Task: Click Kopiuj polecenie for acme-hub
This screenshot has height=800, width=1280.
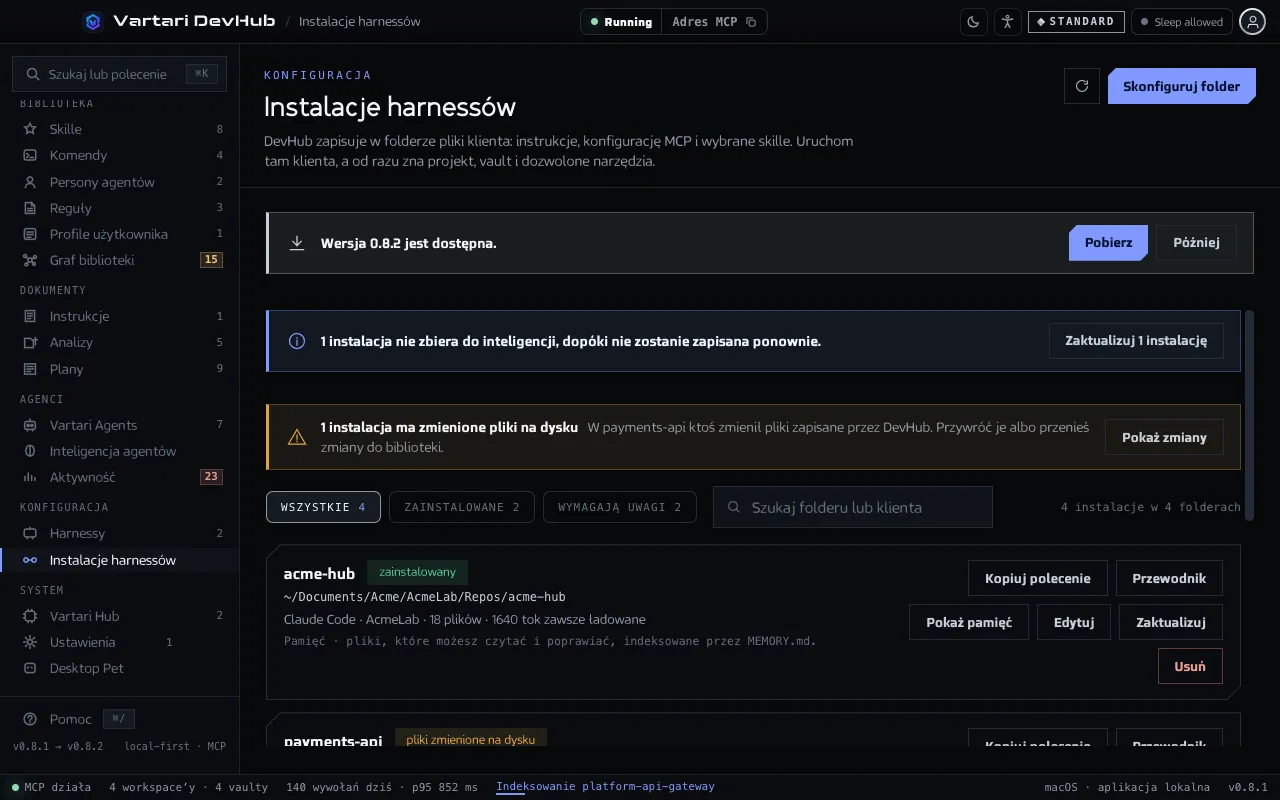Action: [1037, 578]
